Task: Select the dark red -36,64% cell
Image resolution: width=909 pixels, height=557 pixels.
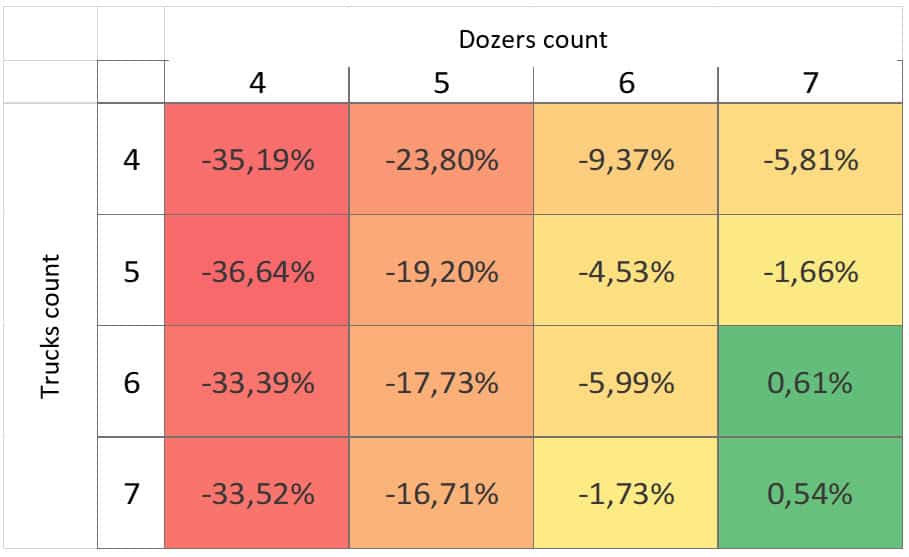Action: pyautogui.click(x=257, y=271)
